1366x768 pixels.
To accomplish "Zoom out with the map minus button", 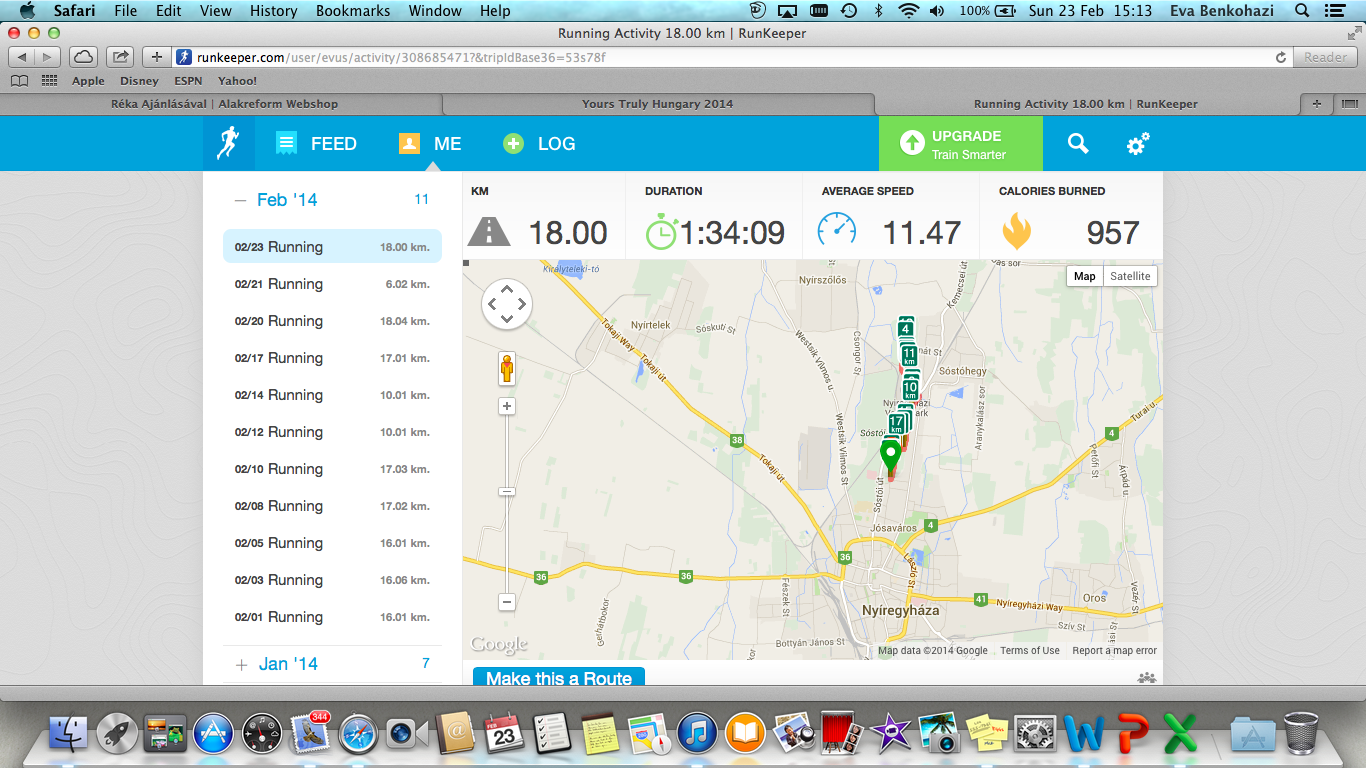I will [x=507, y=602].
